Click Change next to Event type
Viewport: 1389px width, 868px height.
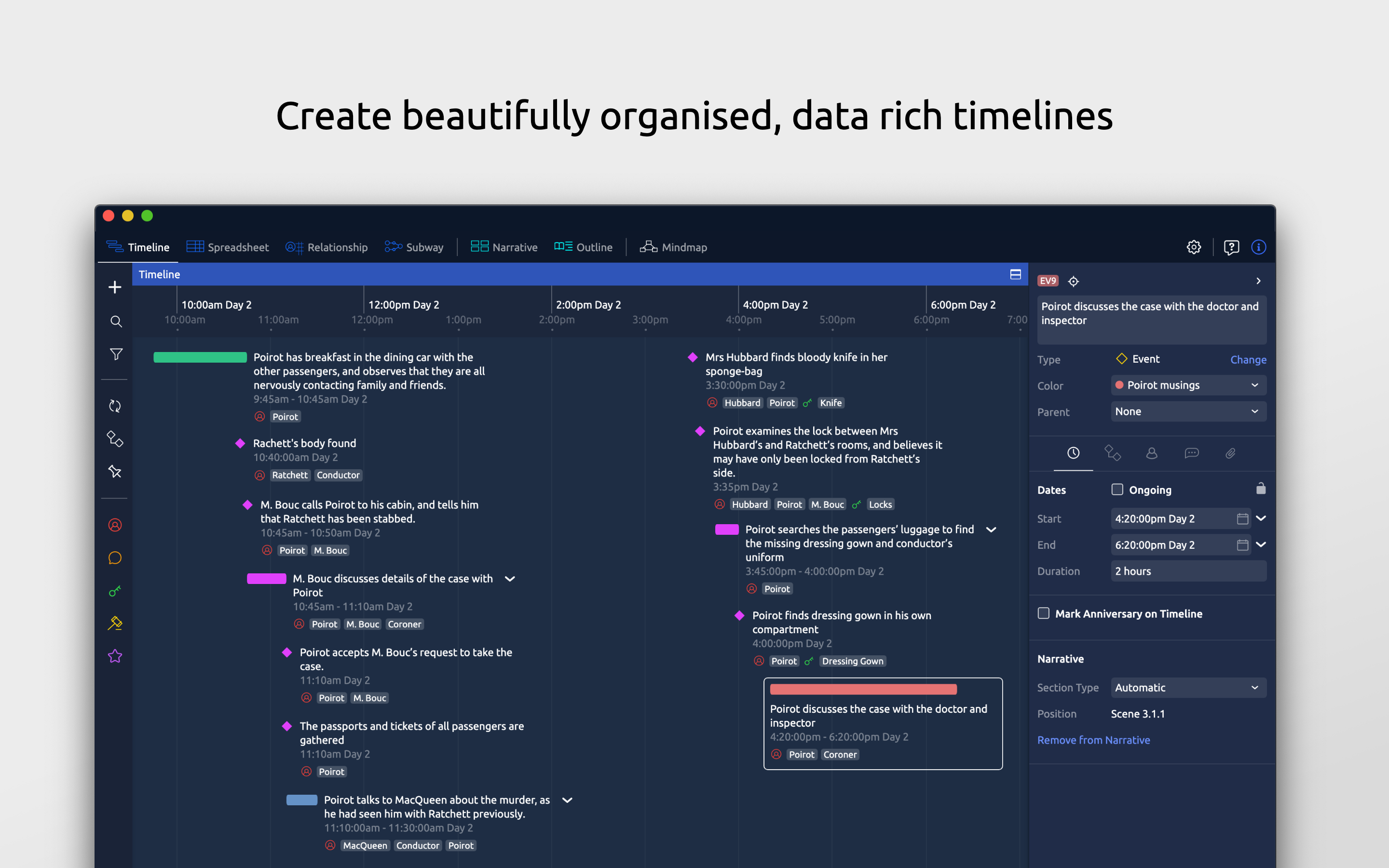tap(1248, 359)
